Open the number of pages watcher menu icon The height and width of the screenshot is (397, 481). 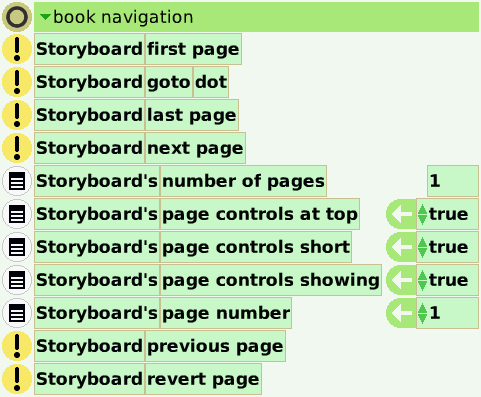[17, 181]
